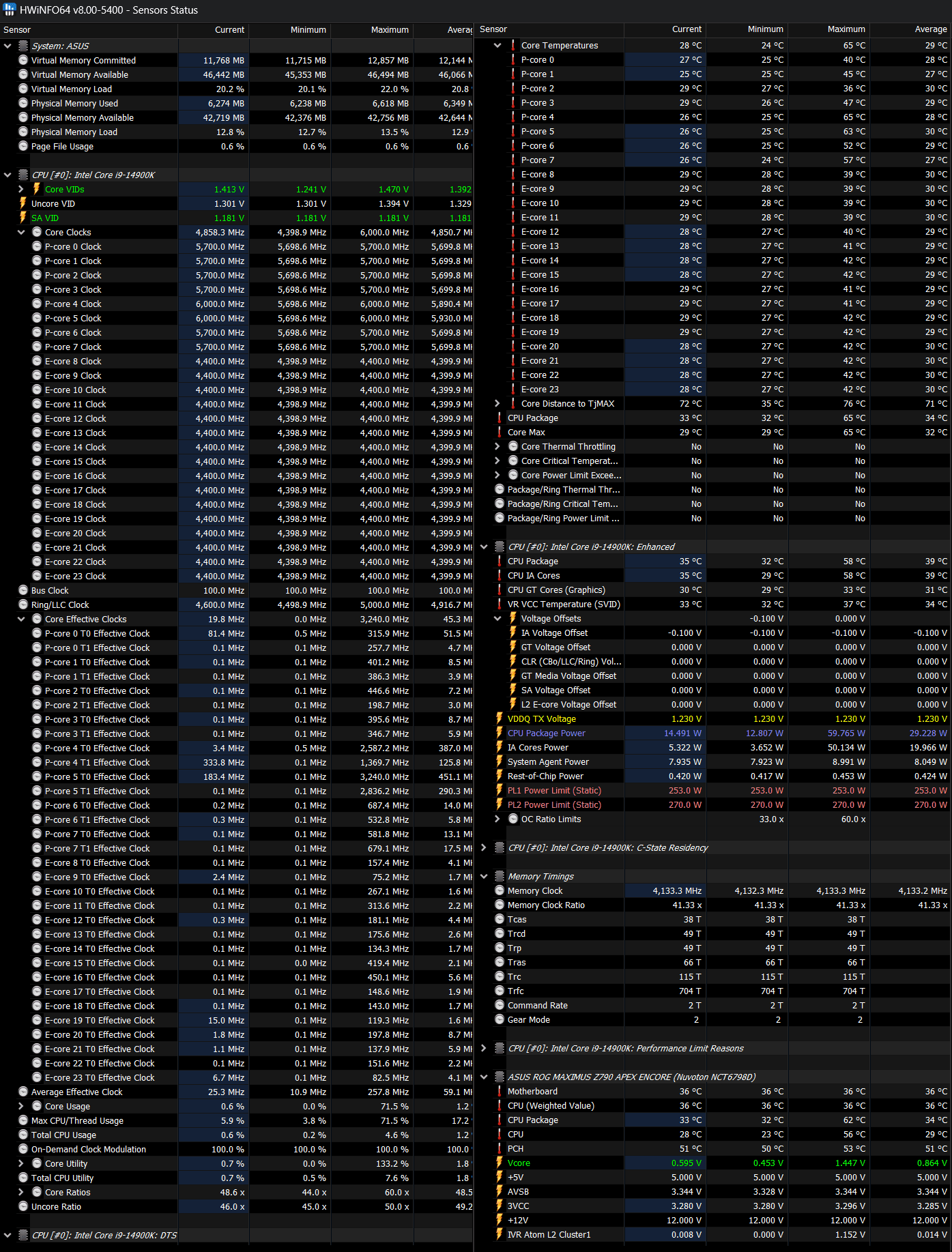Screen dimensions: 952x1252
Task: Click the icon beside Virtual Memory Committed
Action: (23, 60)
